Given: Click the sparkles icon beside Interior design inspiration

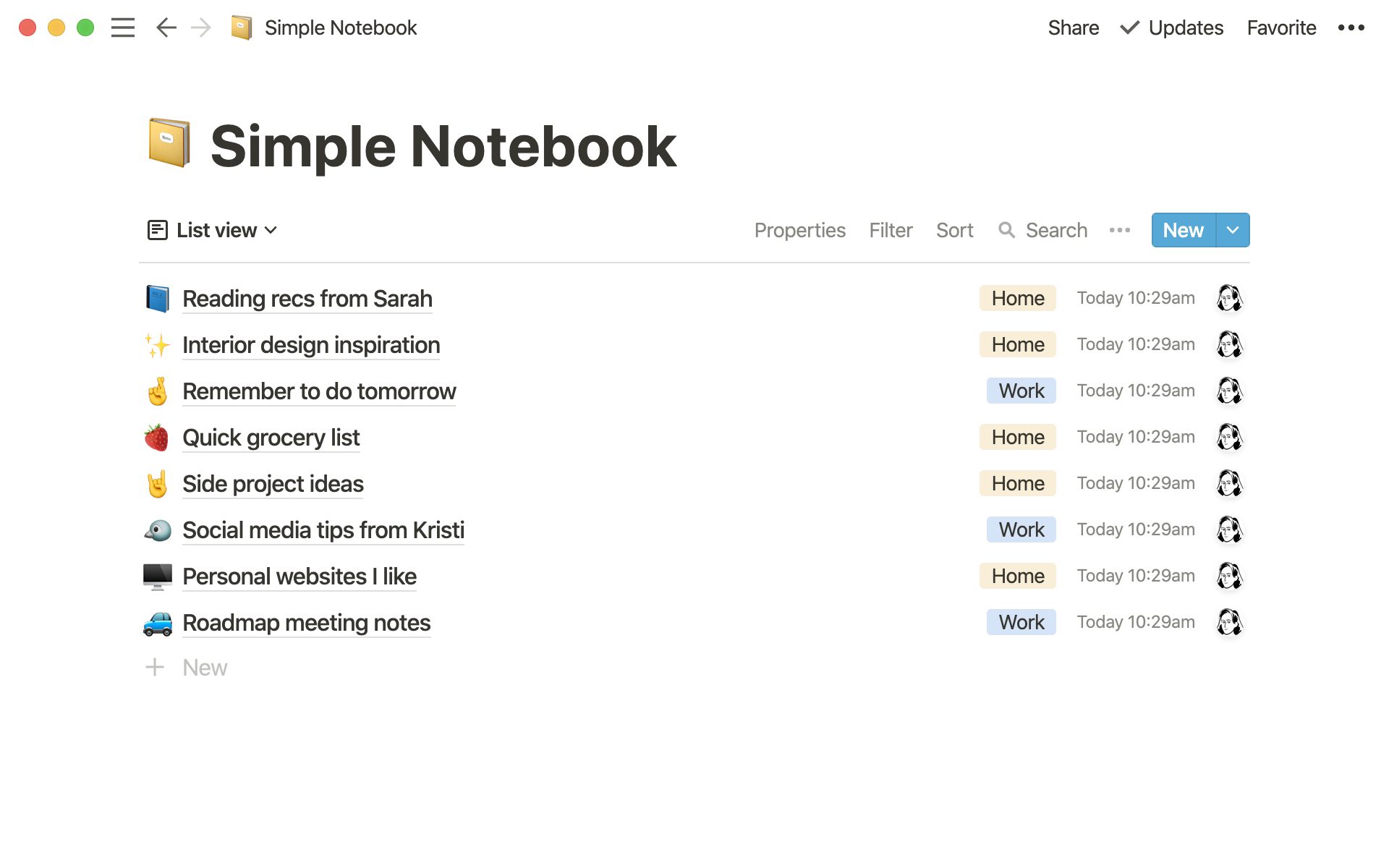Looking at the screenshot, I should click(x=157, y=345).
